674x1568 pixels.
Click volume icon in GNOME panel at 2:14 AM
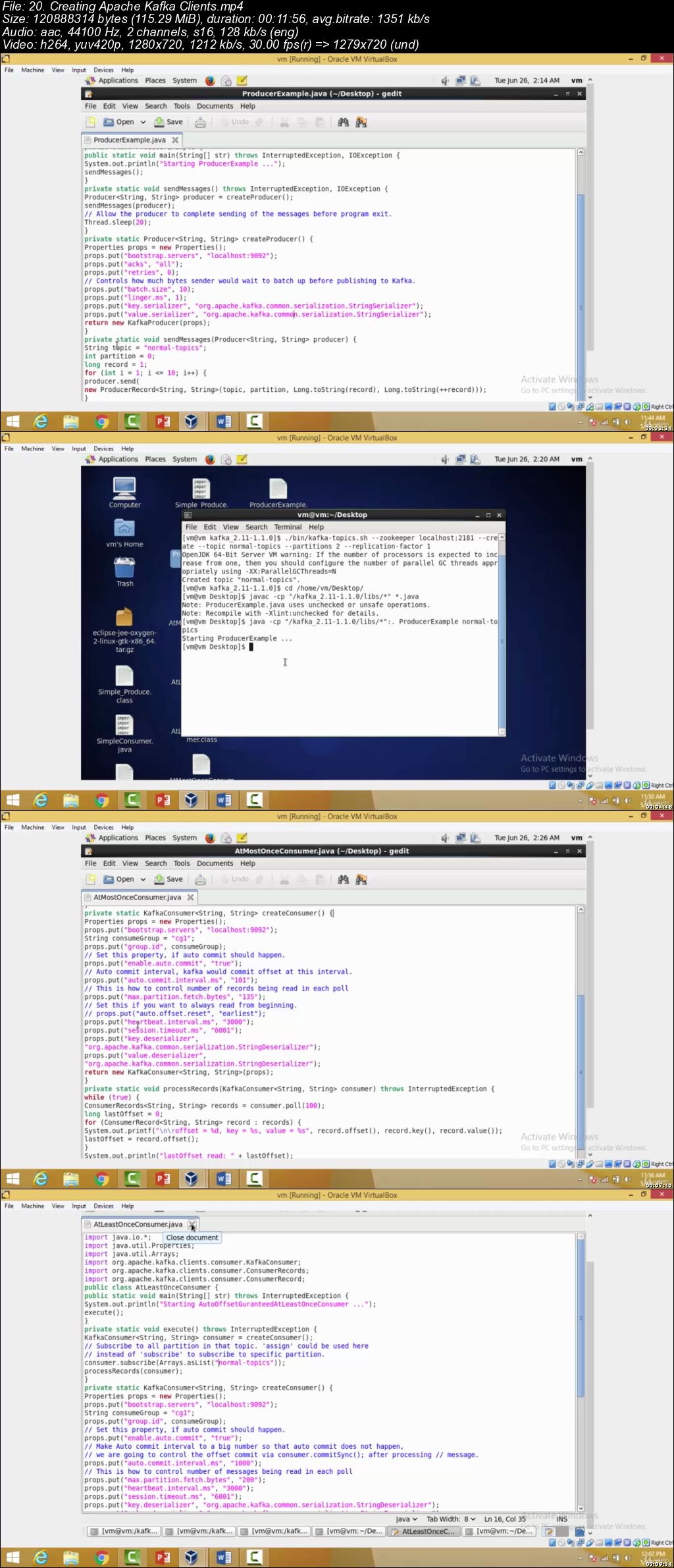click(445, 80)
